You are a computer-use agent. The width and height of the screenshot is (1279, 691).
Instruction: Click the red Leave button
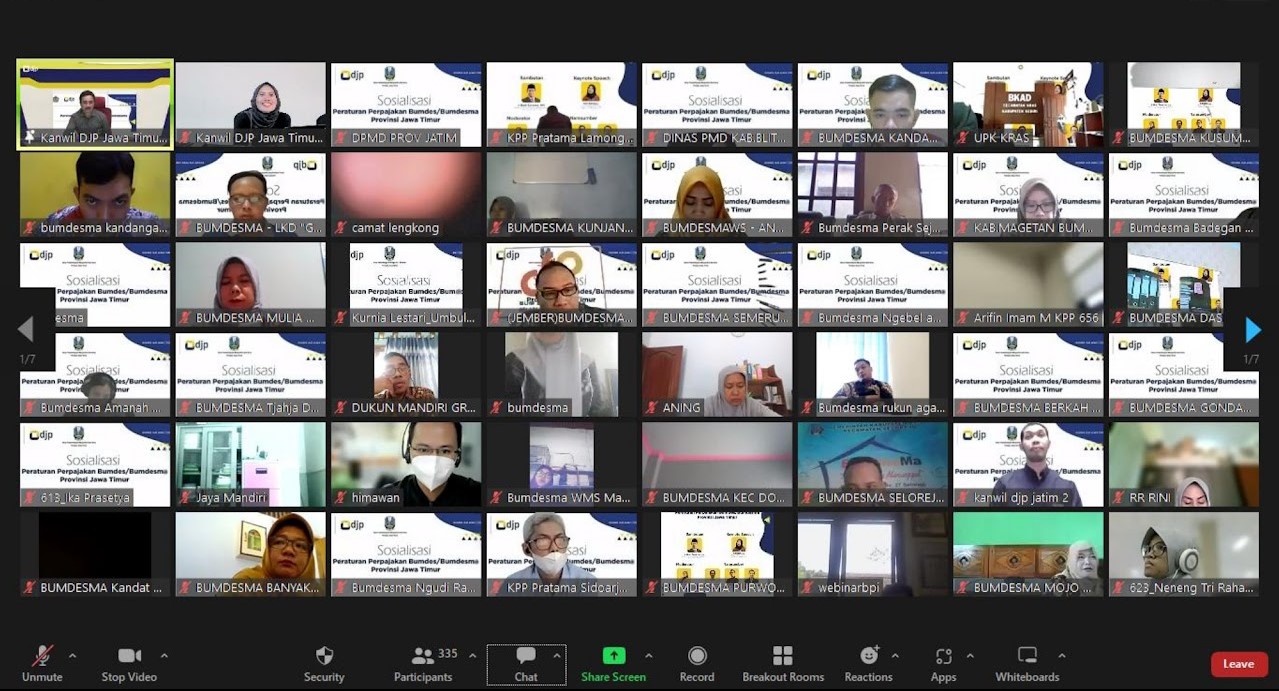coord(1238,664)
